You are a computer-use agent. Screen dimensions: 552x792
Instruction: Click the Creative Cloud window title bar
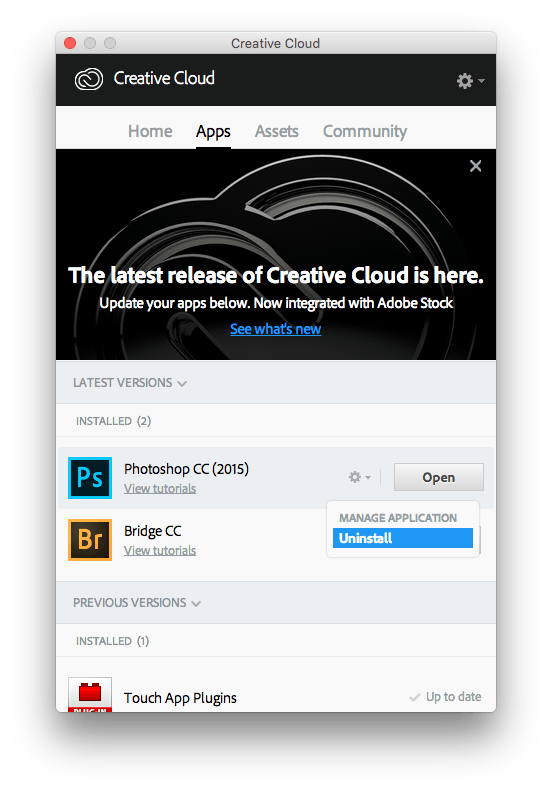coord(276,43)
